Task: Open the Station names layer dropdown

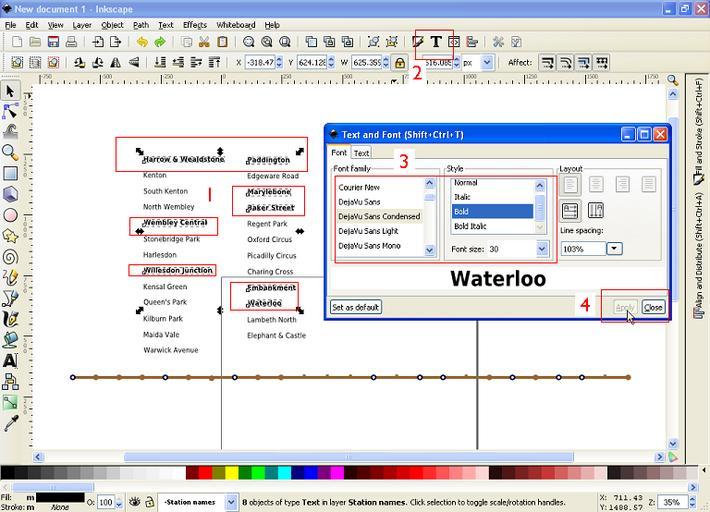Action: 231,502
